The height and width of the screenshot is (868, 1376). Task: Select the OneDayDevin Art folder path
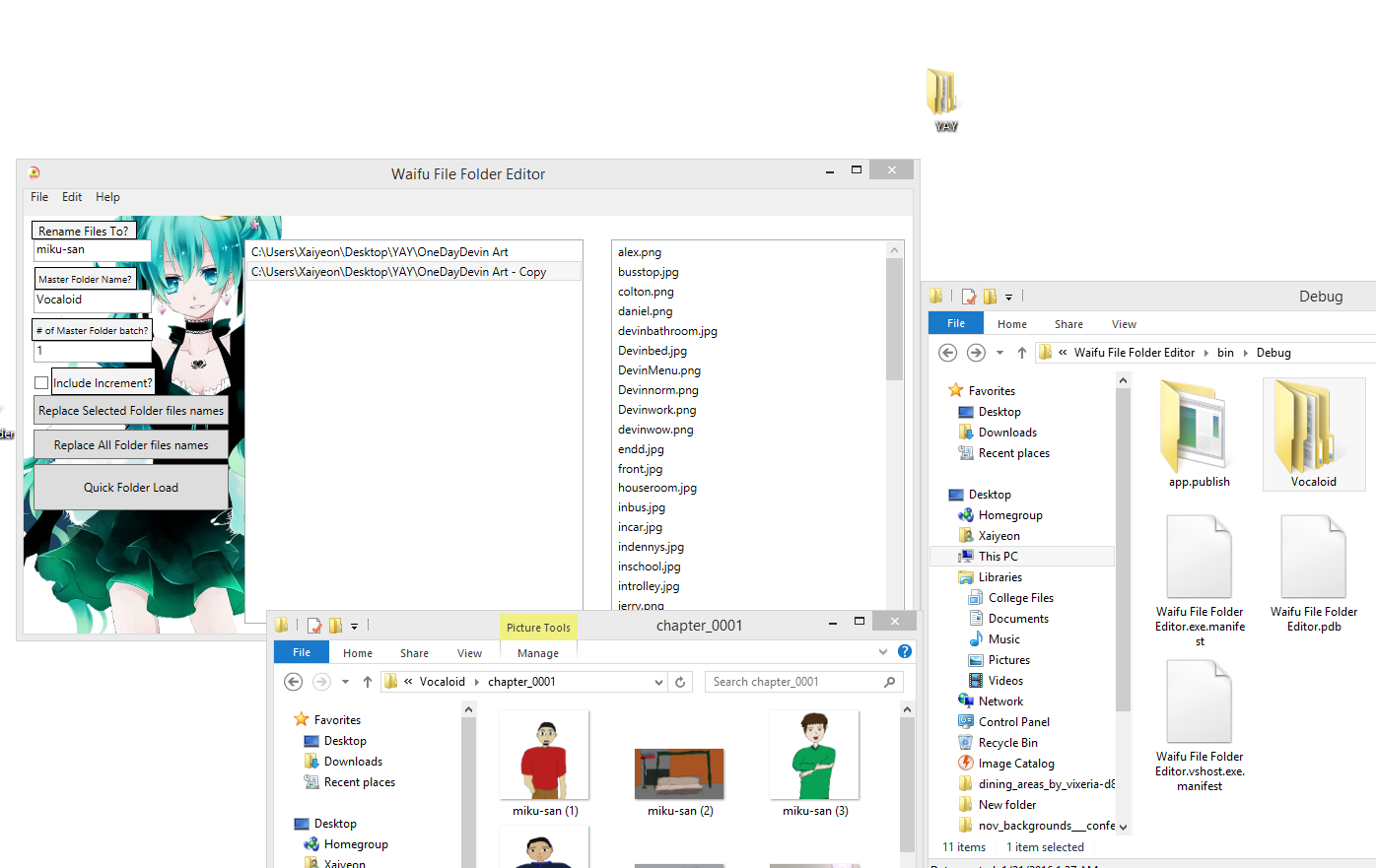[414, 252]
